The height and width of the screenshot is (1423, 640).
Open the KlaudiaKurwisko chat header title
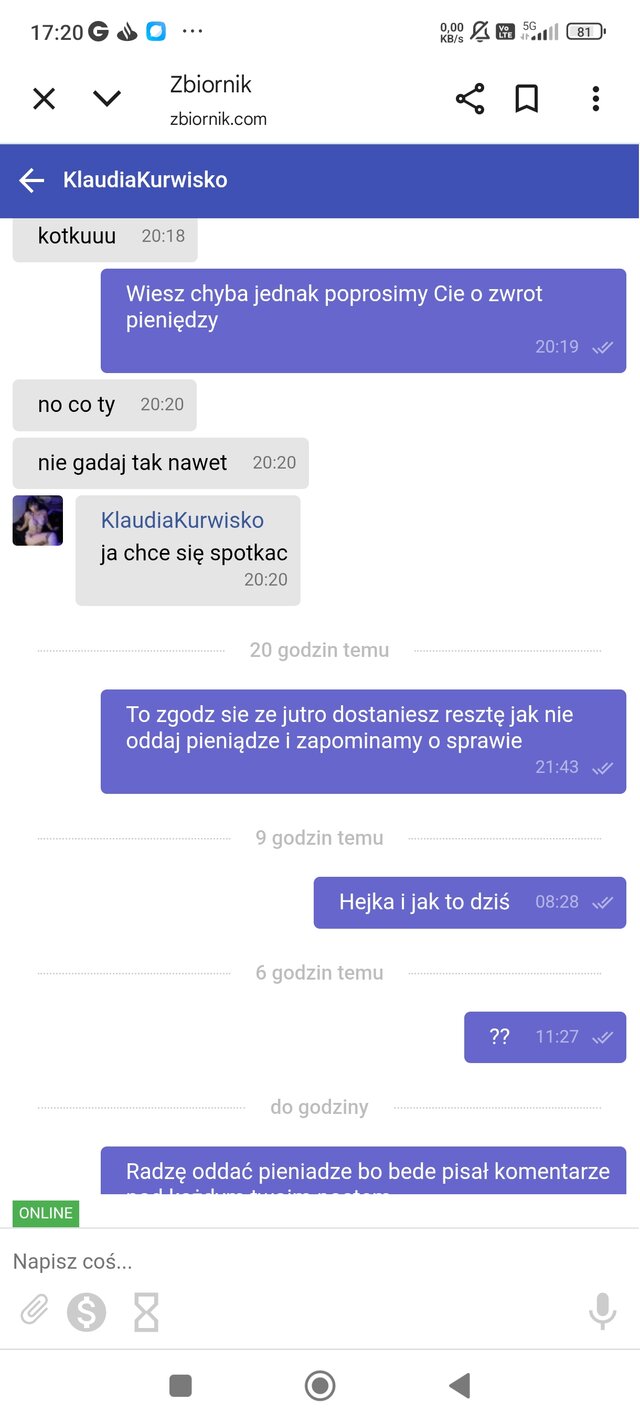coord(145,180)
